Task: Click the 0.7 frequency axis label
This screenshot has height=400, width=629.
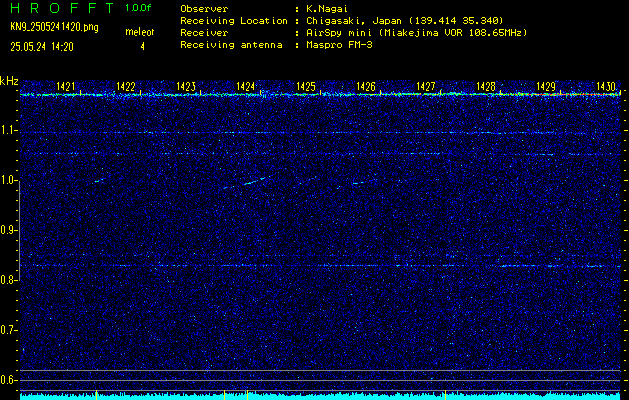Action: click(9, 330)
